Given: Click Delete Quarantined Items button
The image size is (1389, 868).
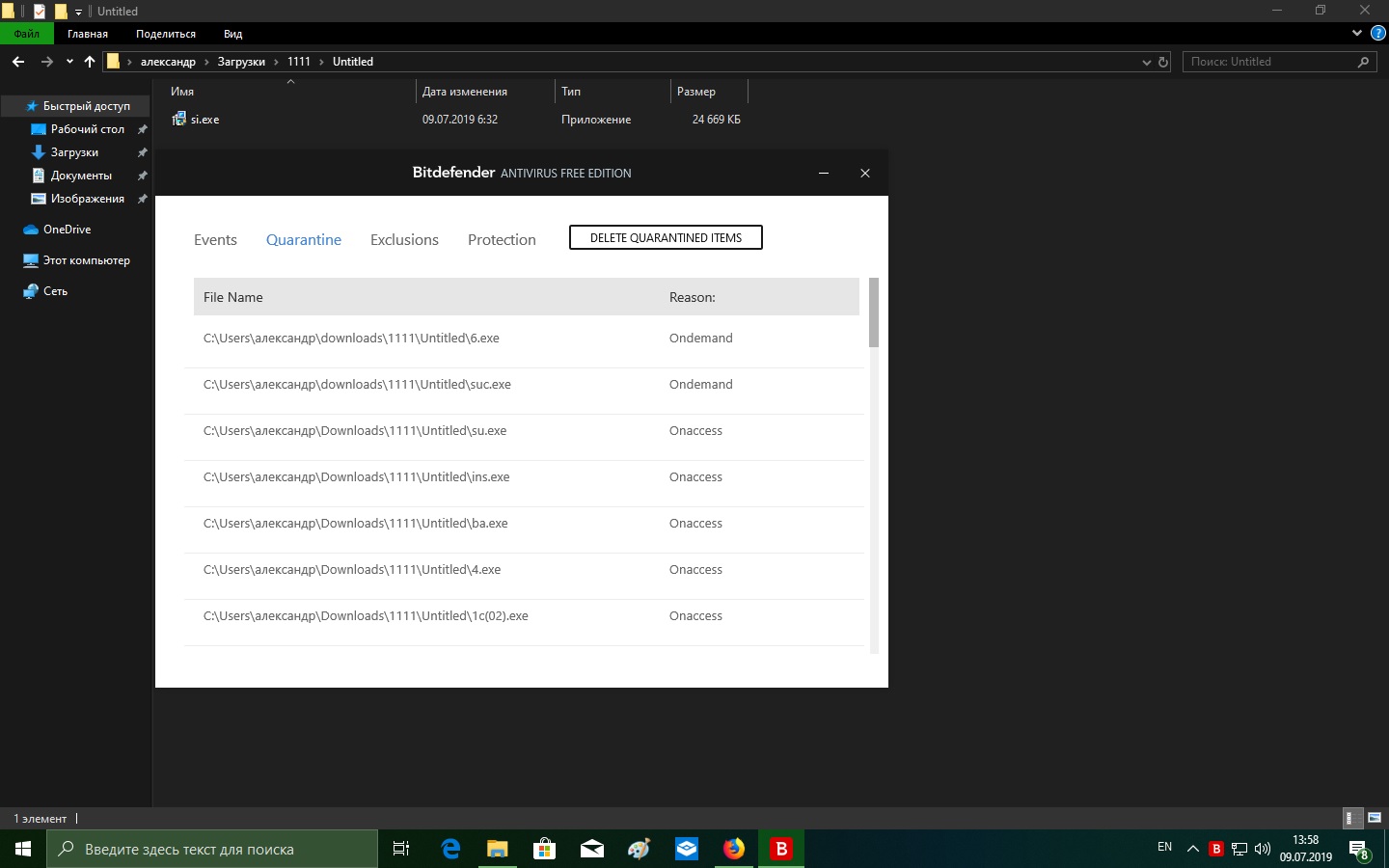Looking at the screenshot, I should tap(666, 237).
